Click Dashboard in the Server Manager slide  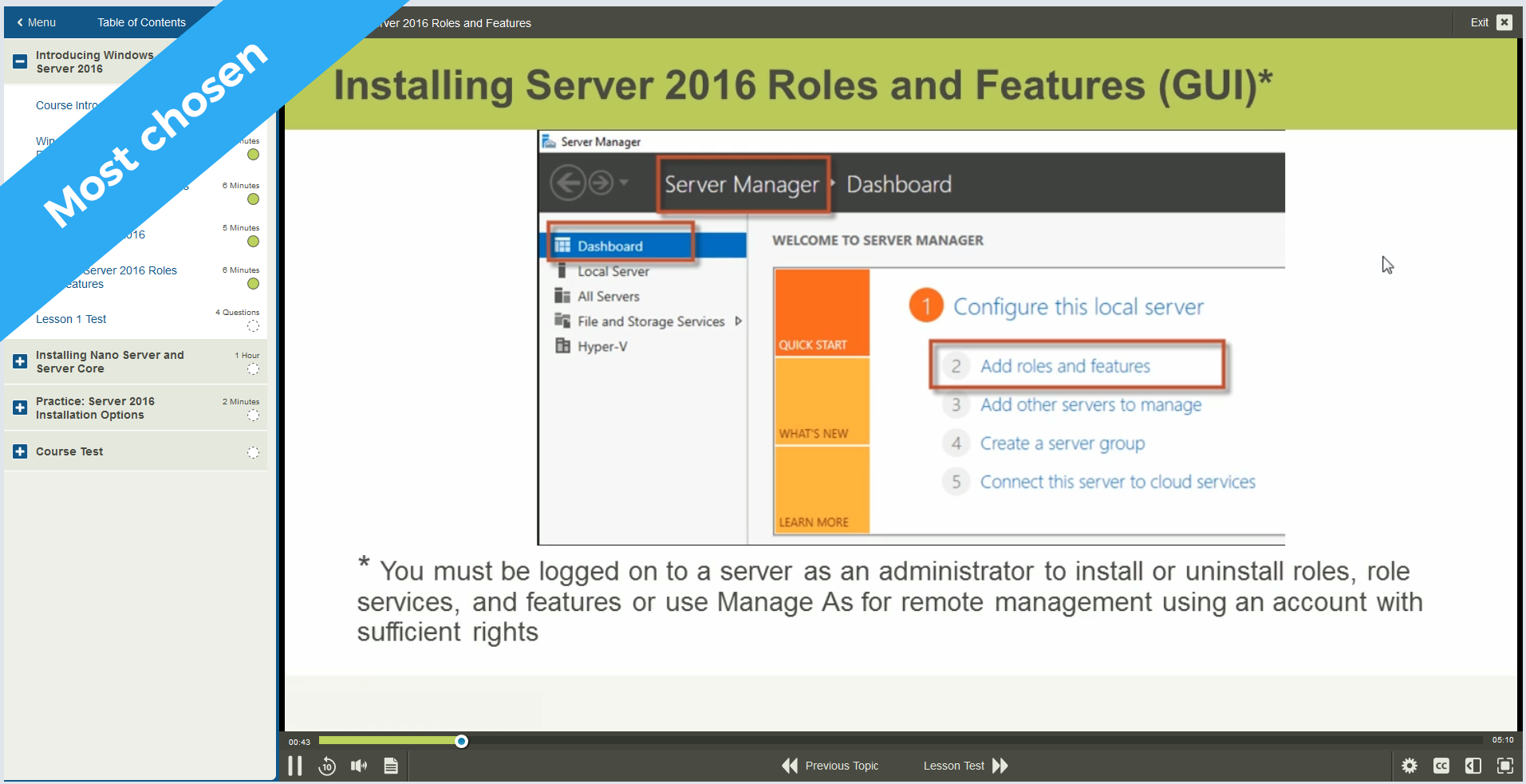coord(610,246)
